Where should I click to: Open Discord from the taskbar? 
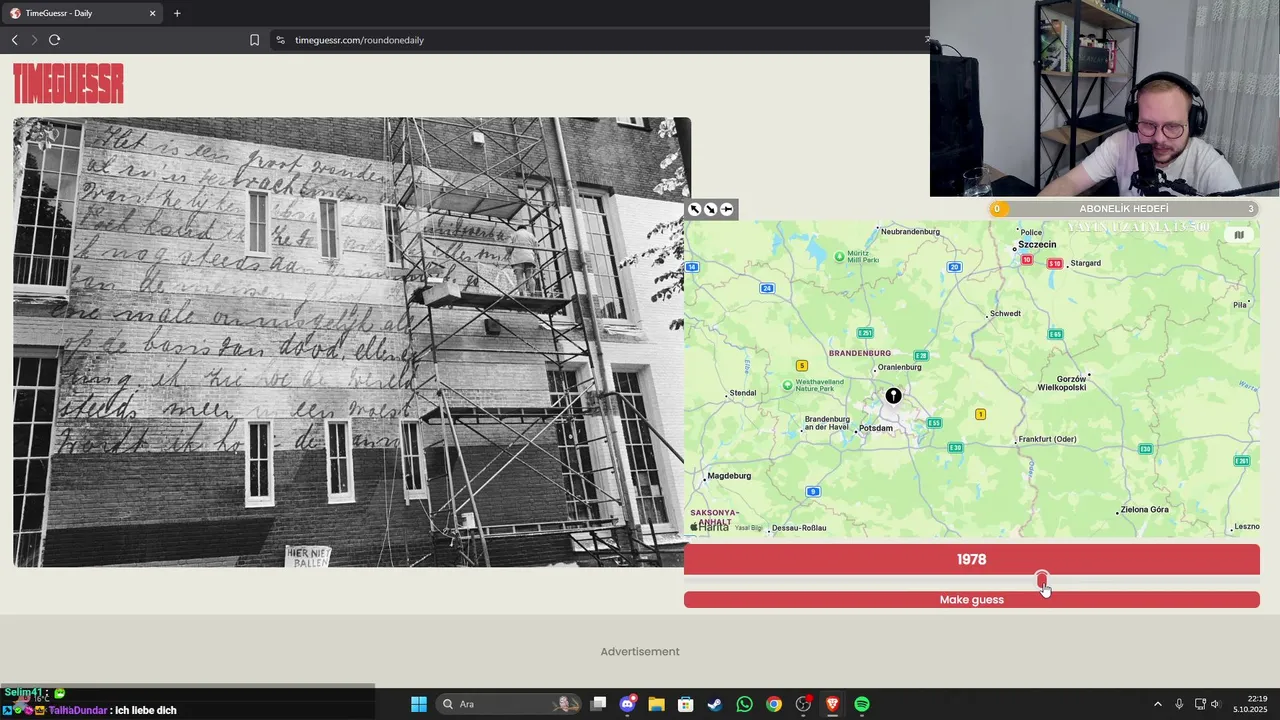[627, 704]
